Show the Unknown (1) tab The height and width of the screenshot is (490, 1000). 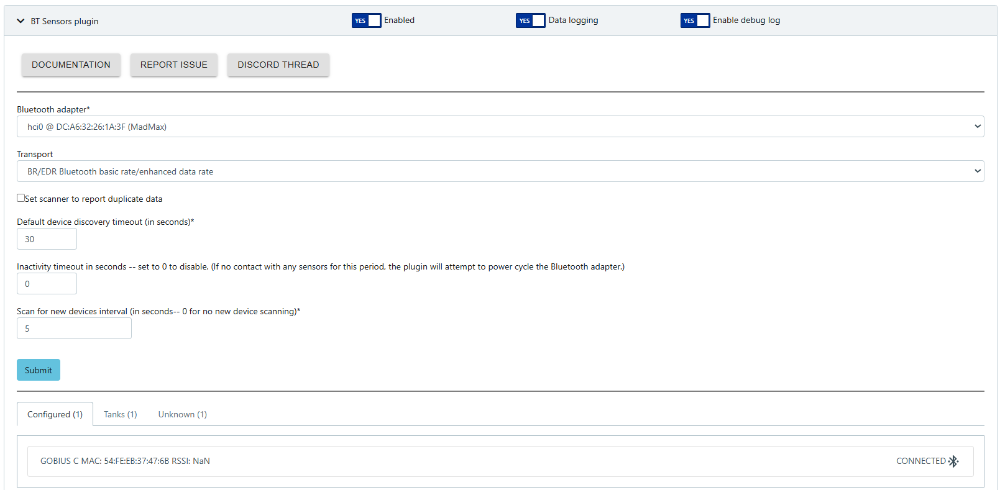182,414
